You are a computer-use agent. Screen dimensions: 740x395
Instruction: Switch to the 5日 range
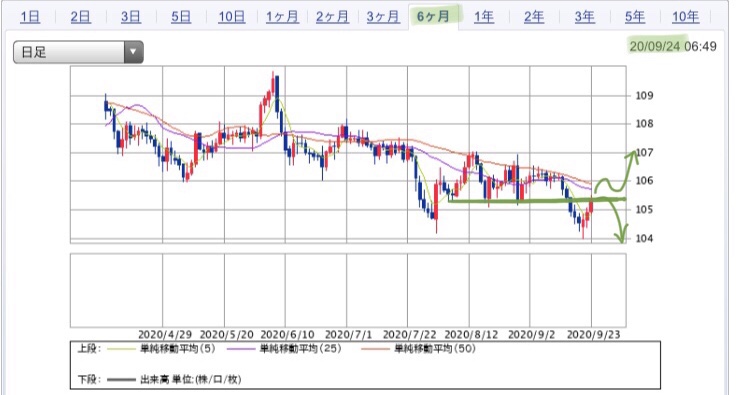pyautogui.click(x=181, y=17)
